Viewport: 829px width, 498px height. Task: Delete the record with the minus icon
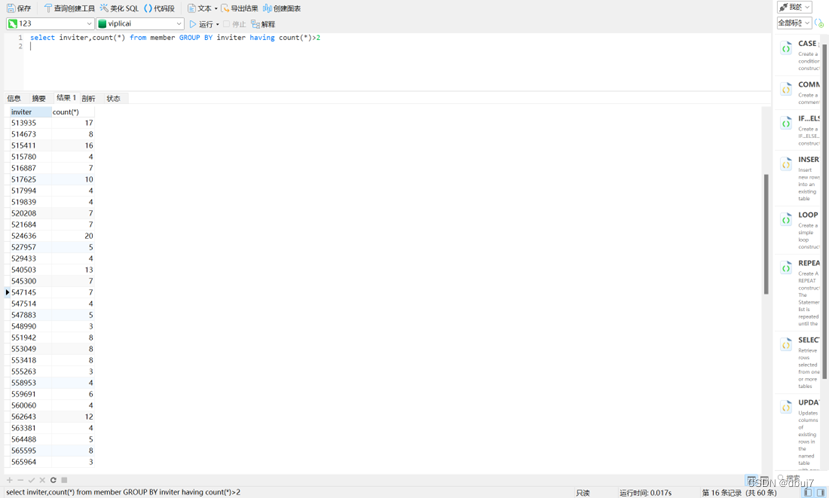point(20,480)
